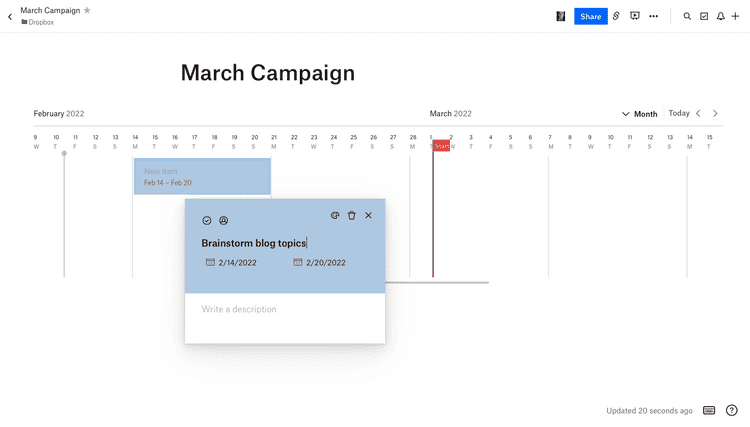Screen dimensions: 750x427
Task: Star the March Campaign document
Action: pyautogui.click(x=87, y=10)
